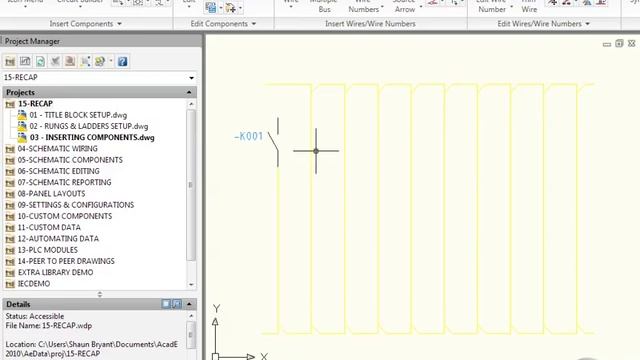Click the Move Component arrow icon in Edit Components

click(x=231, y=7)
